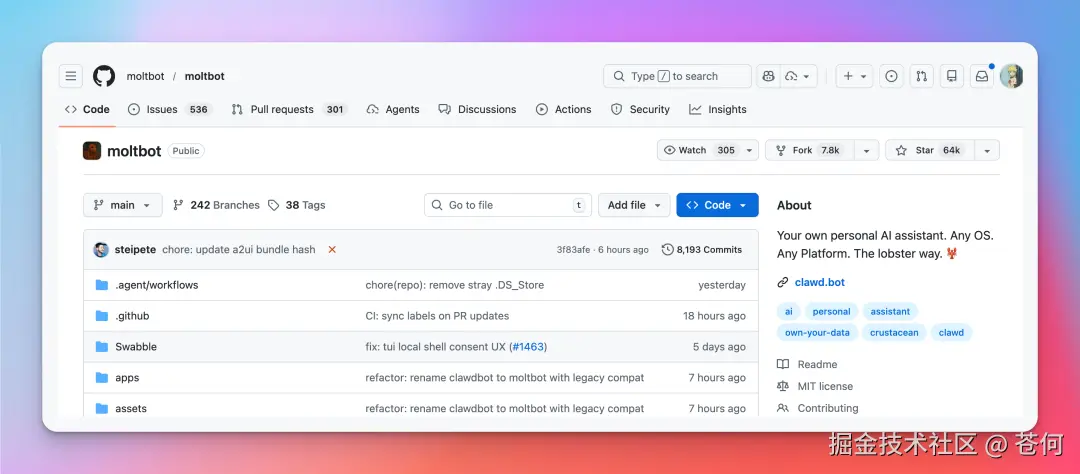1080x474 pixels.
Task: Click the moltbot owner breadcrumb link
Action: tap(145, 76)
